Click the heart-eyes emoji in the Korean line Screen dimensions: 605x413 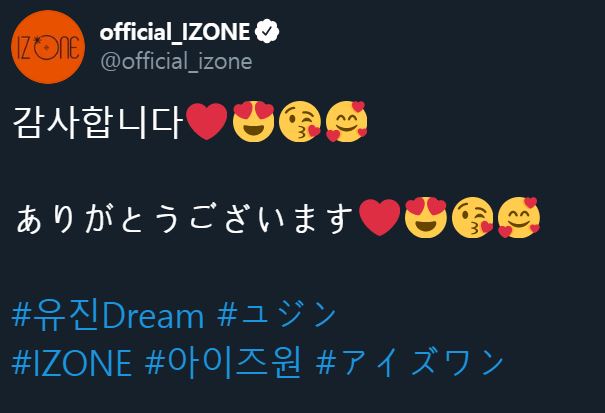tap(251, 122)
